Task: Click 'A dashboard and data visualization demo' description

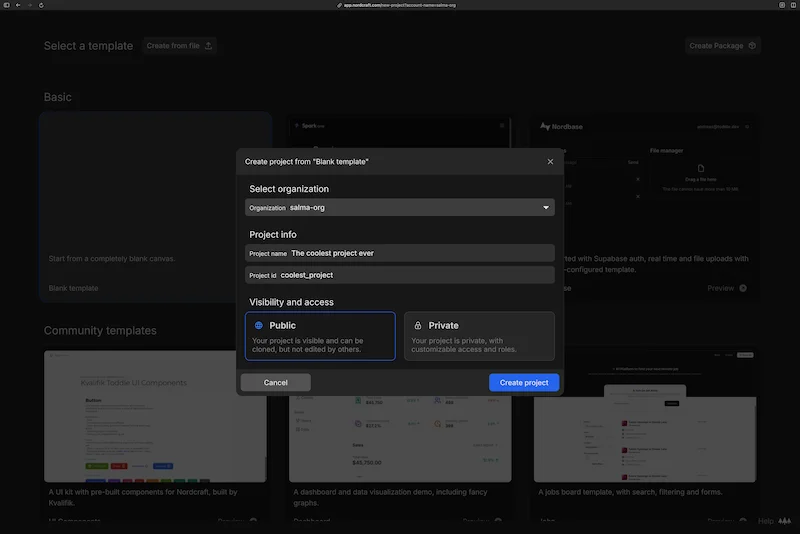Action: click(390, 497)
